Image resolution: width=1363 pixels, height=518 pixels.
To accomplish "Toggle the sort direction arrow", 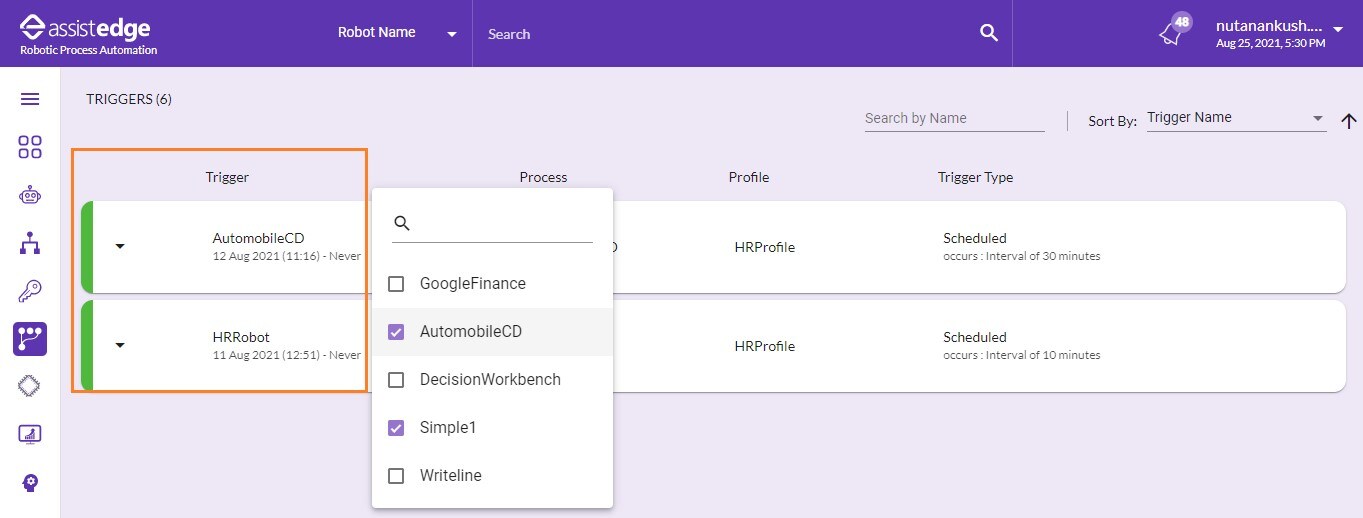I will (x=1348, y=121).
